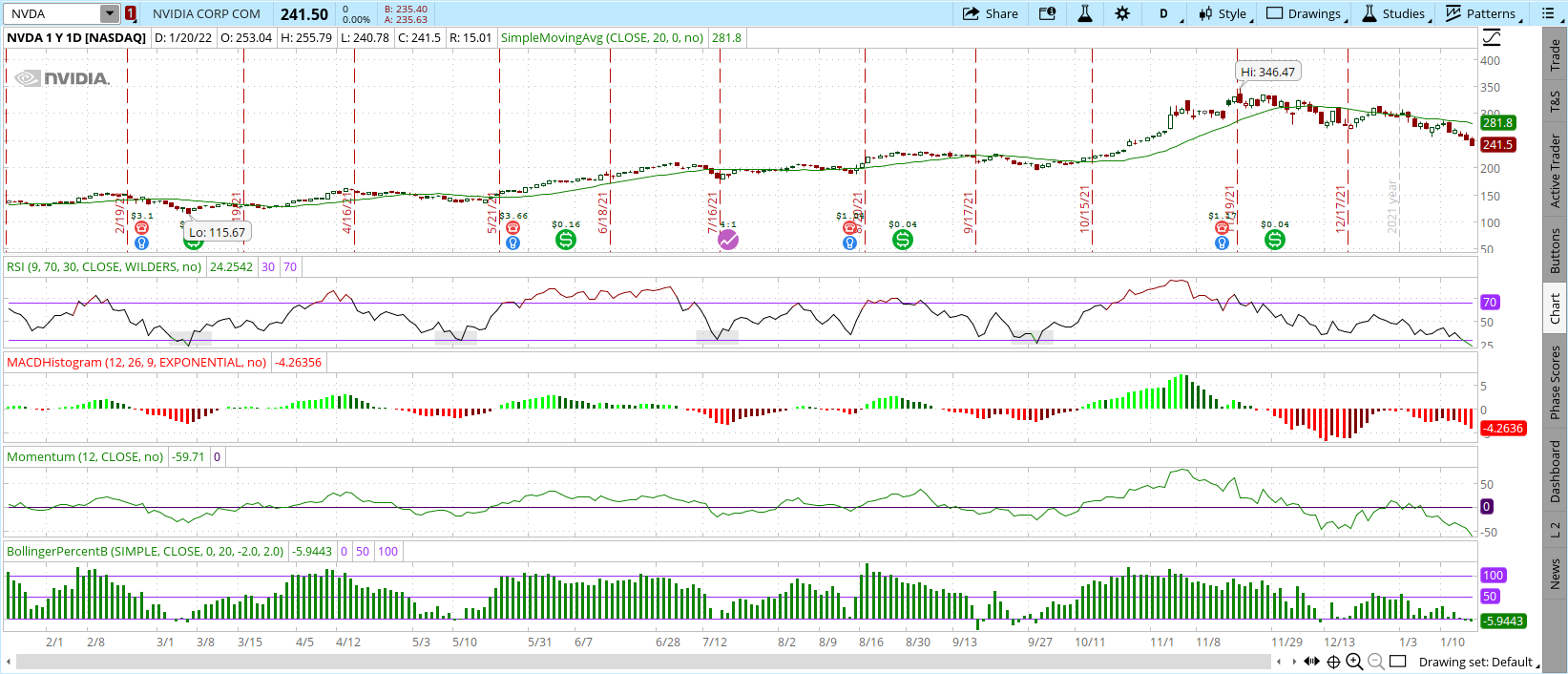Expand the NVDA symbol dropdown arrow
The height and width of the screenshot is (674, 1568).
click(x=110, y=13)
